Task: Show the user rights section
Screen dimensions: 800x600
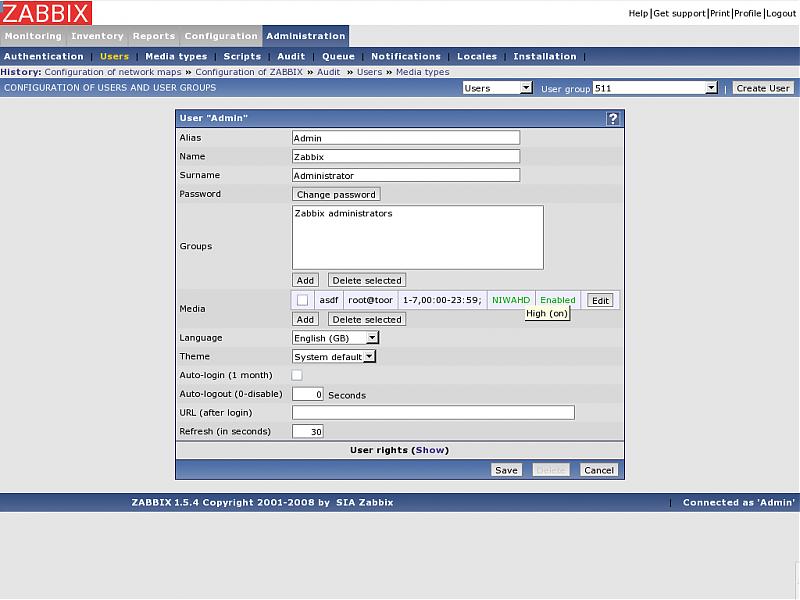Action: (x=430, y=450)
